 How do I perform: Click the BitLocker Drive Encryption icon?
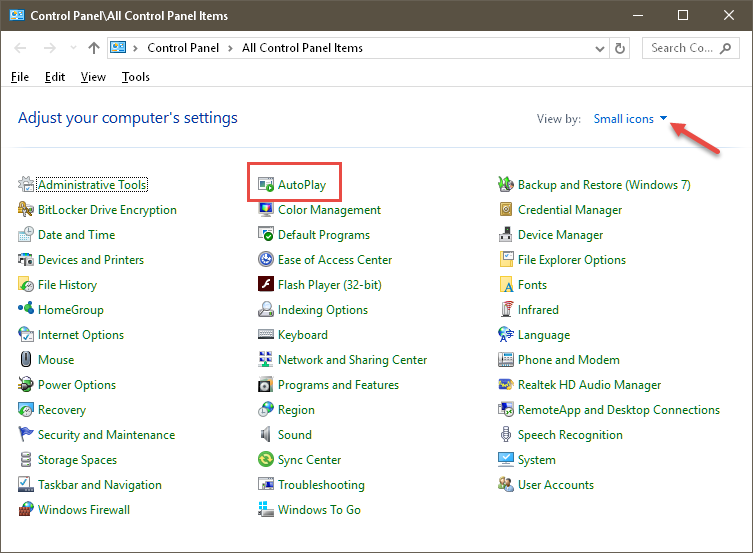point(26,209)
